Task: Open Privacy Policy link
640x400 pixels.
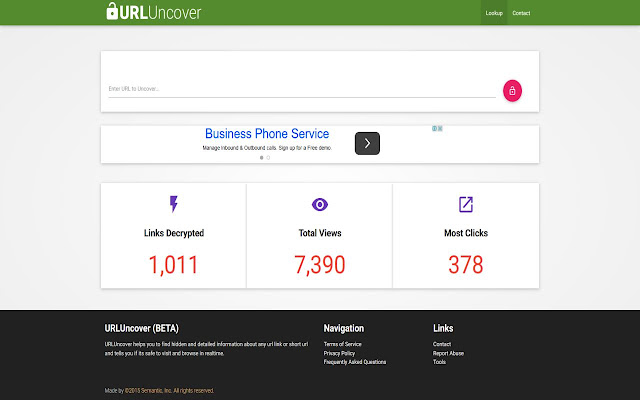Action: coord(339,353)
